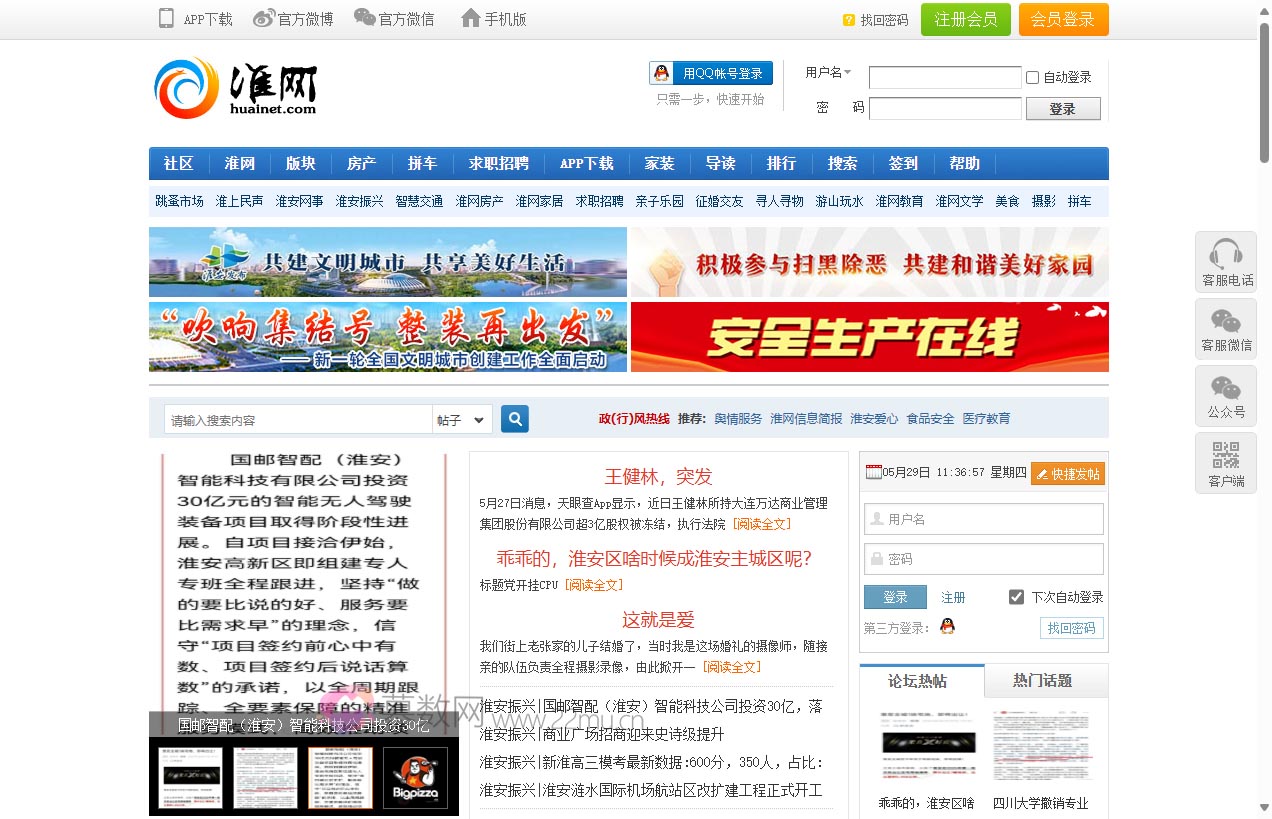Enable 自动登录 checkbox near top login
Viewport: 1272px width, 819px height.
(x=1030, y=77)
